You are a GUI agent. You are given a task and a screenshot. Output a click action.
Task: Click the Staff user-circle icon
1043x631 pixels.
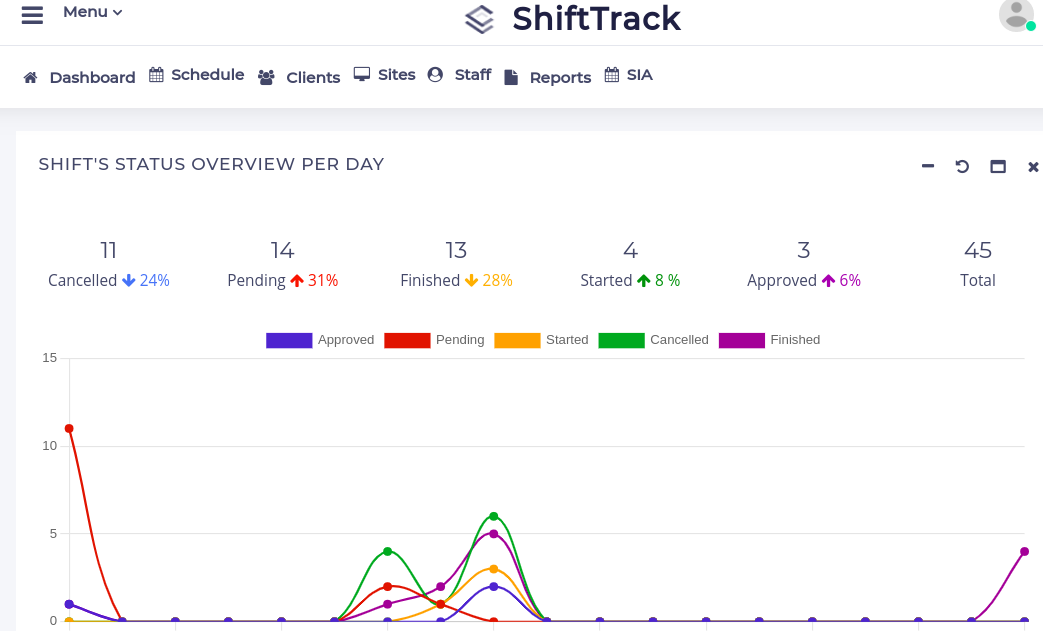tap(436, 74)
